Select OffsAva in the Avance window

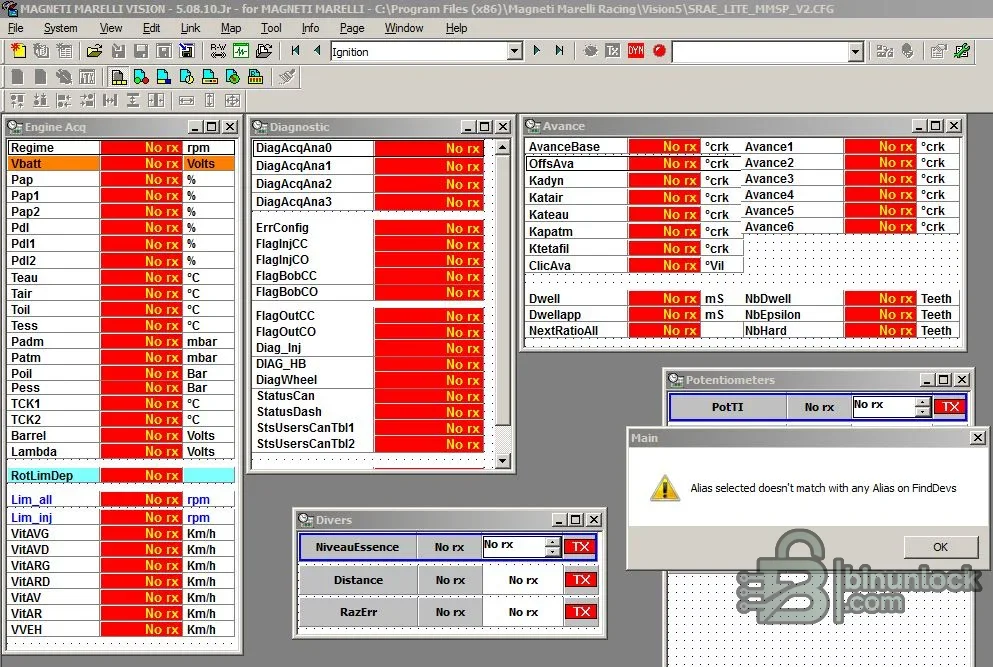point(634,163)
